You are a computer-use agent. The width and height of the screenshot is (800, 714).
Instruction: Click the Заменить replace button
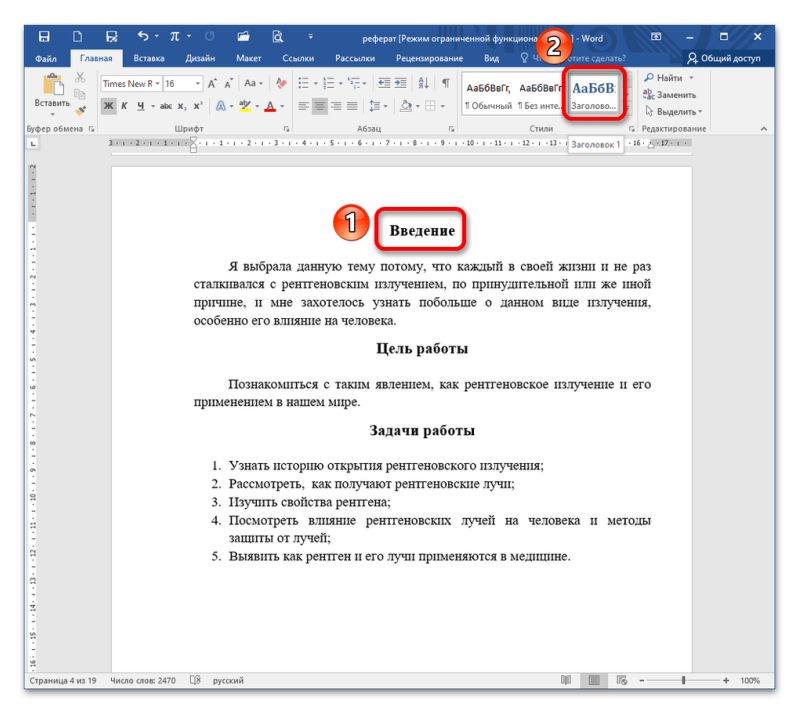[x=669, y=94]
